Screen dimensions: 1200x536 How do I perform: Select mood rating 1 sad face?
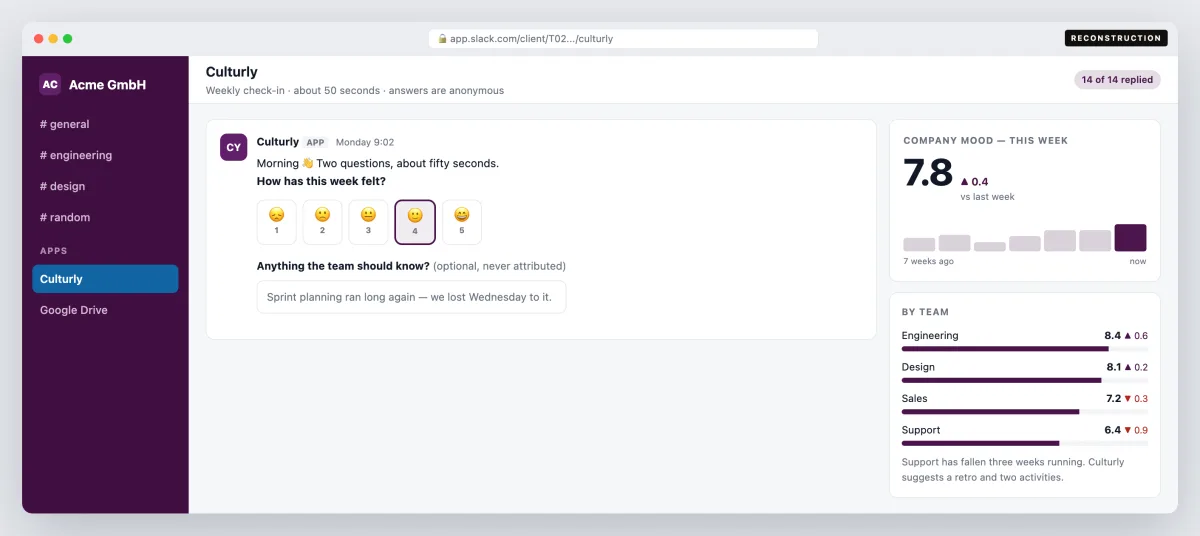276,222
